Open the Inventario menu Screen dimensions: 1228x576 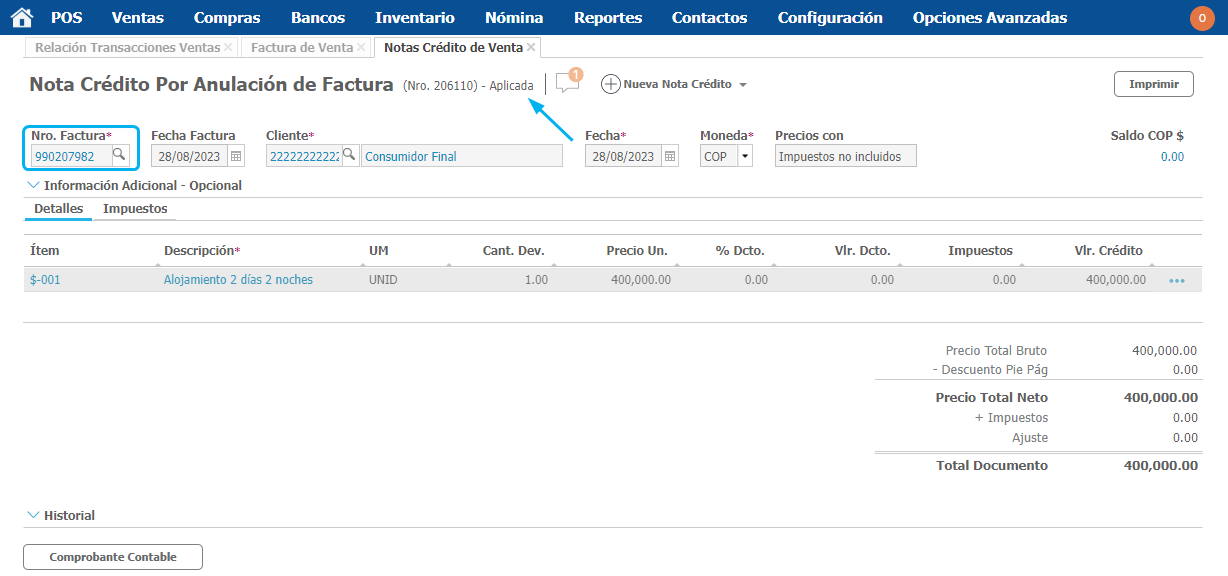point(414,18)
